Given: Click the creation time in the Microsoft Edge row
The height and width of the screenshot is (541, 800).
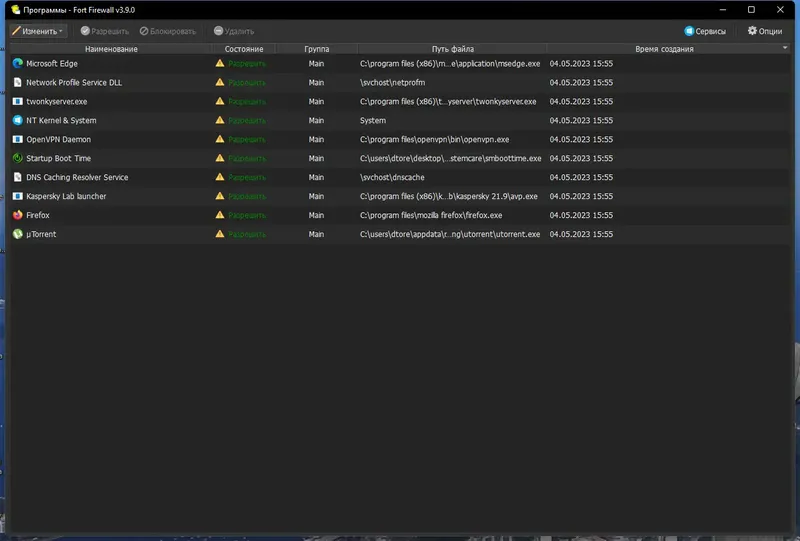Looking at the screenshot, I should [x=581, y=64].
